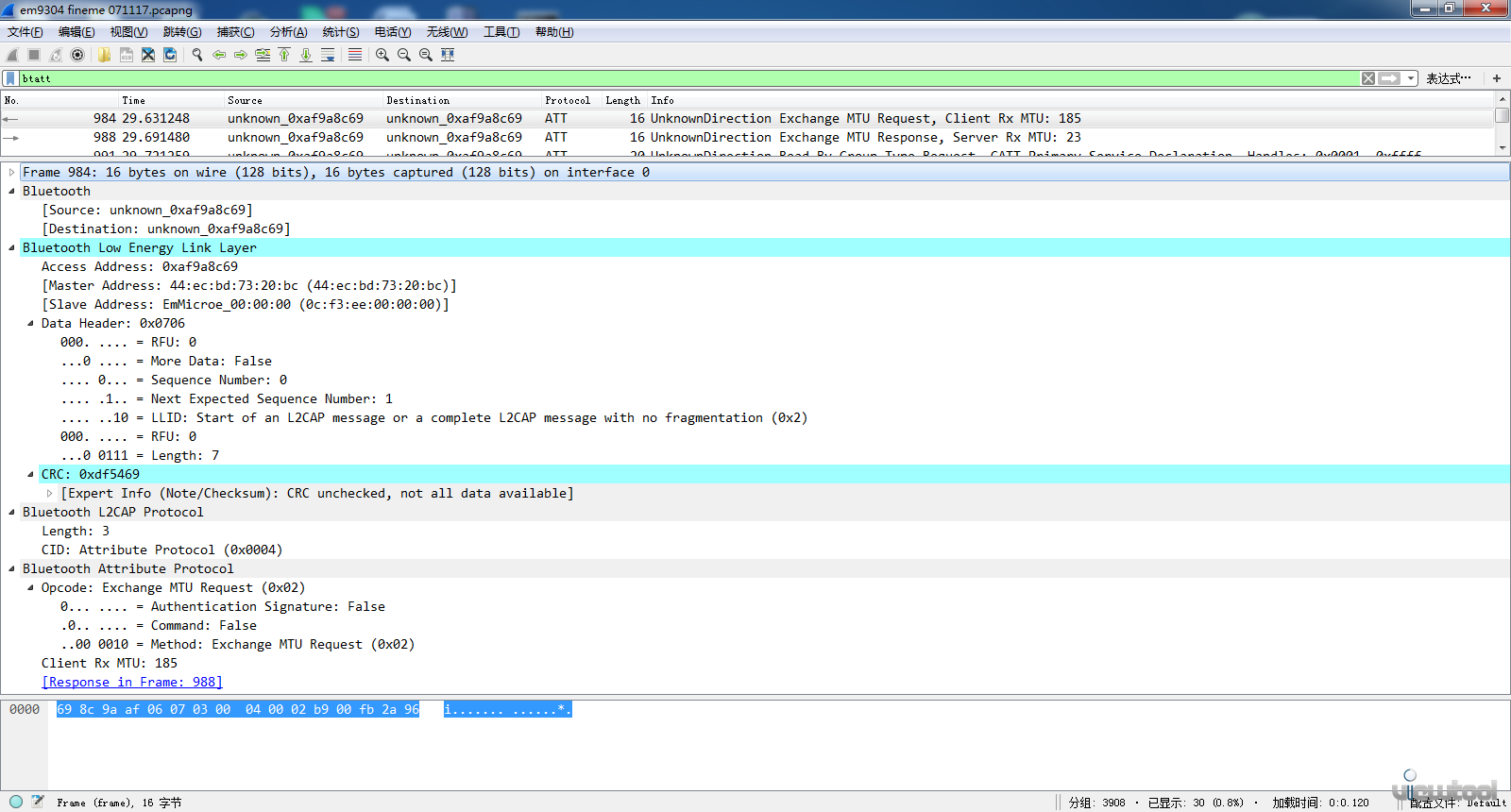Viewport: 1511px width, 812px height.
Task: Open the 分析(A) menu
Action: (288, 32)
